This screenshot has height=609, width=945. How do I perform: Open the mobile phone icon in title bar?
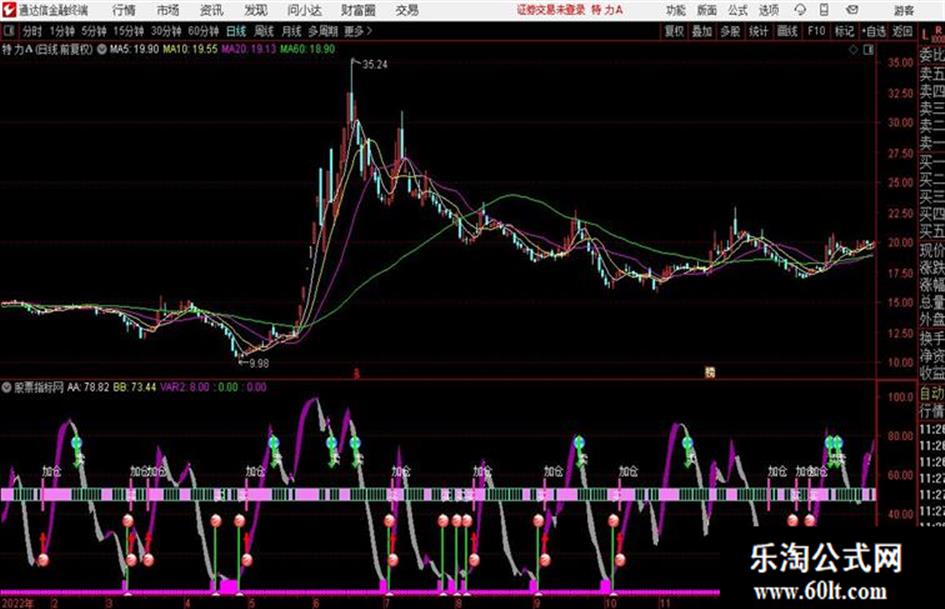pyautogui.click(x=824, y=10)
